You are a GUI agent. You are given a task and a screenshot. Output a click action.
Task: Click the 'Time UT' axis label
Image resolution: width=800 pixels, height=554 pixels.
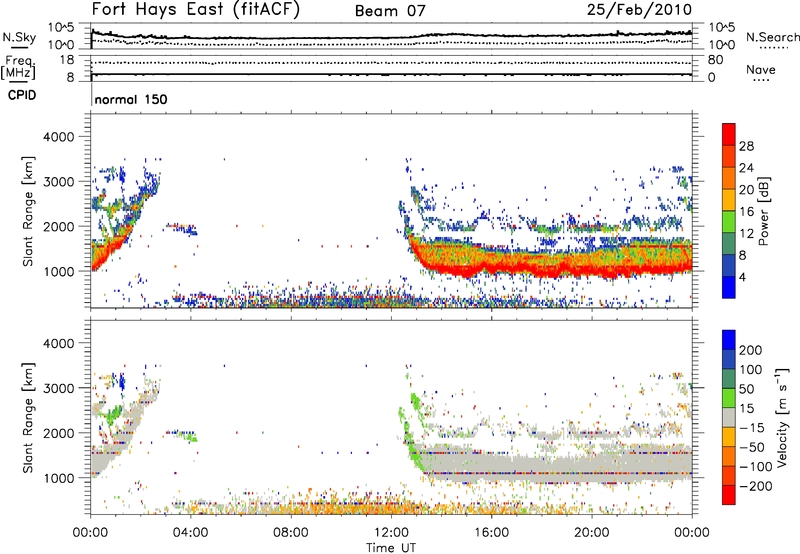pos(391,548)
